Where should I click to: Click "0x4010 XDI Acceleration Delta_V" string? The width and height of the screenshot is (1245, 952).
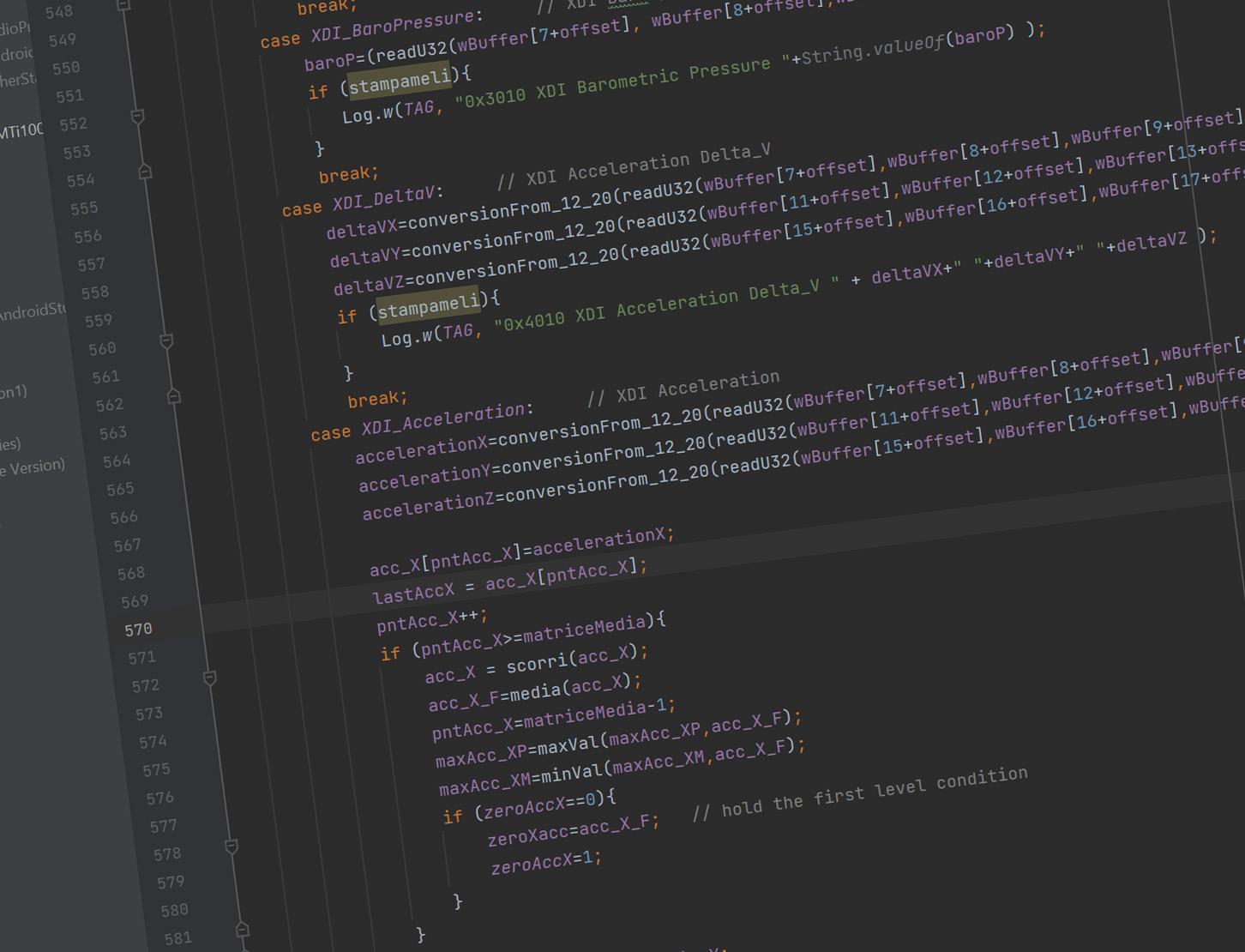(666, 306)
